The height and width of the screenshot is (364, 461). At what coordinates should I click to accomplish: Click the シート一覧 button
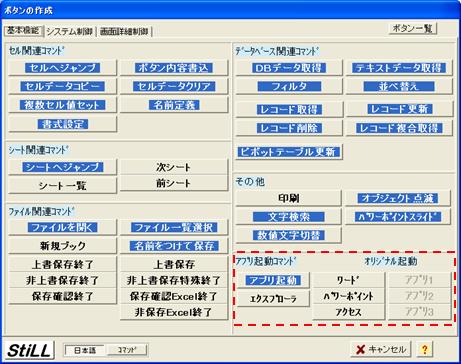pos(63,185)
